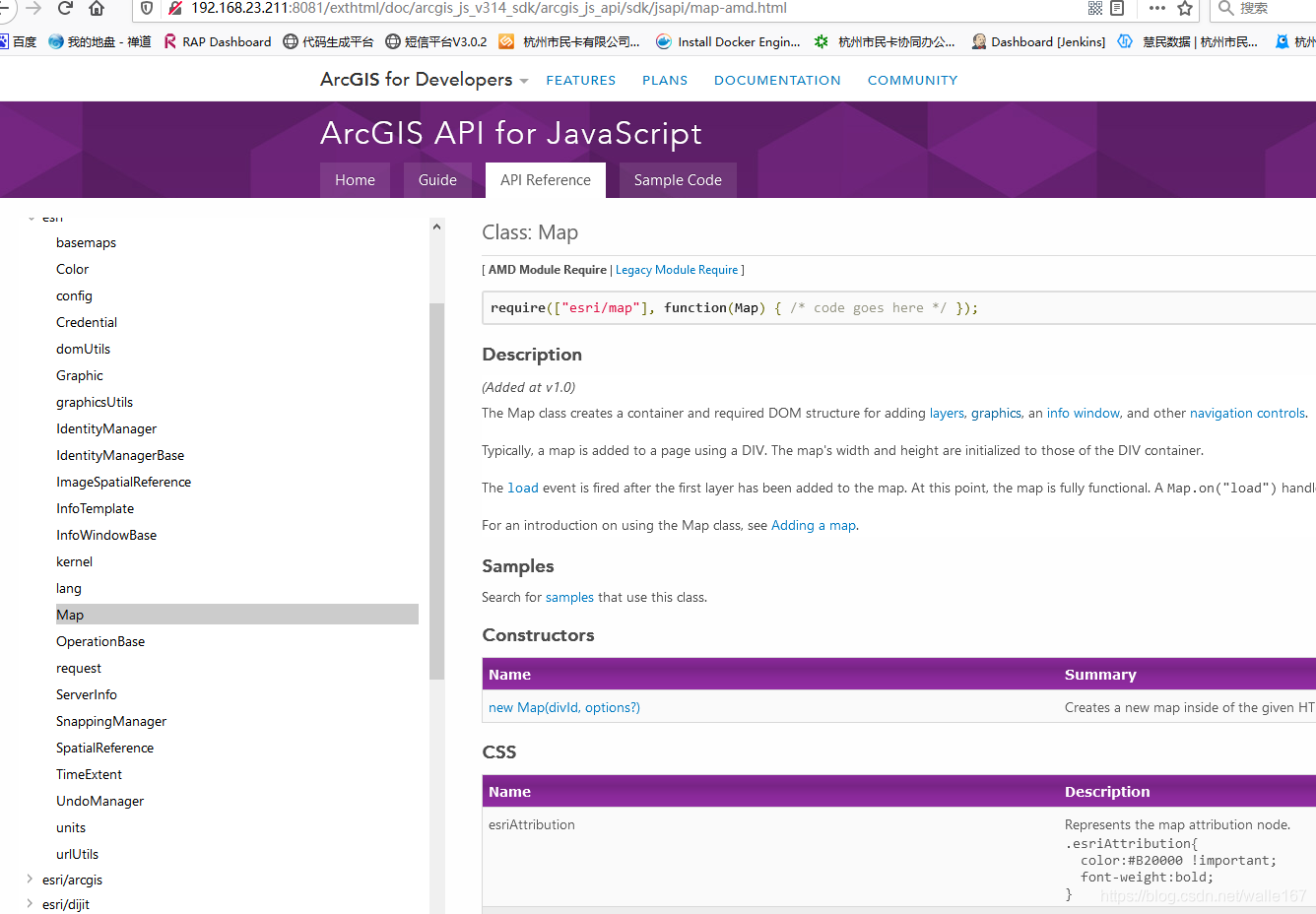Click the browser home icon
The image size is (1316, 914).
click(x=97, y=8)
